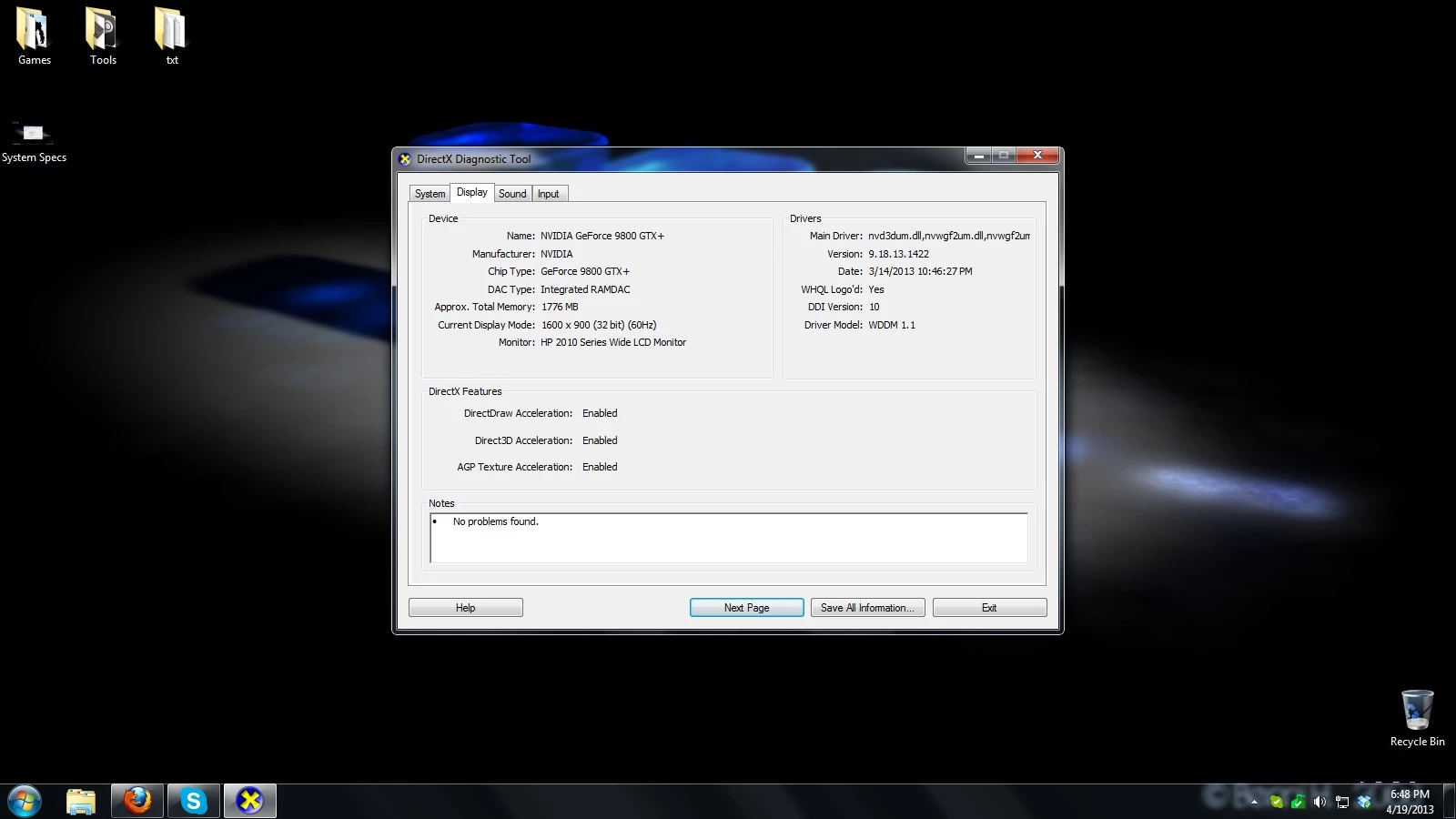Select the txt folder icon
This screenshot has width=1456, height=819.
tap(171, 36)
